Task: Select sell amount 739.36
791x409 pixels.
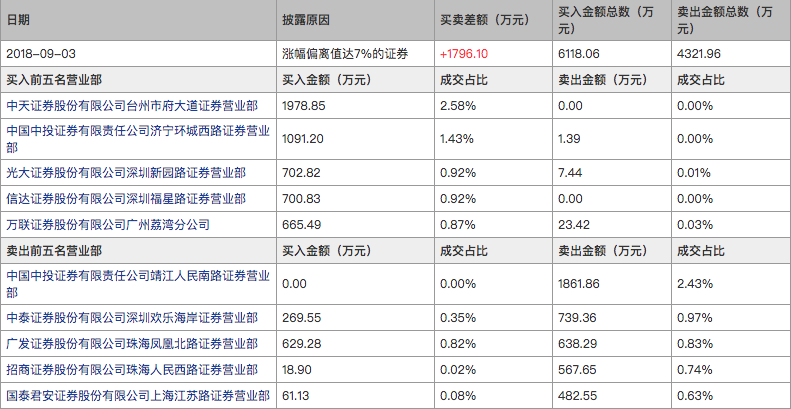Action: (577, 318)
